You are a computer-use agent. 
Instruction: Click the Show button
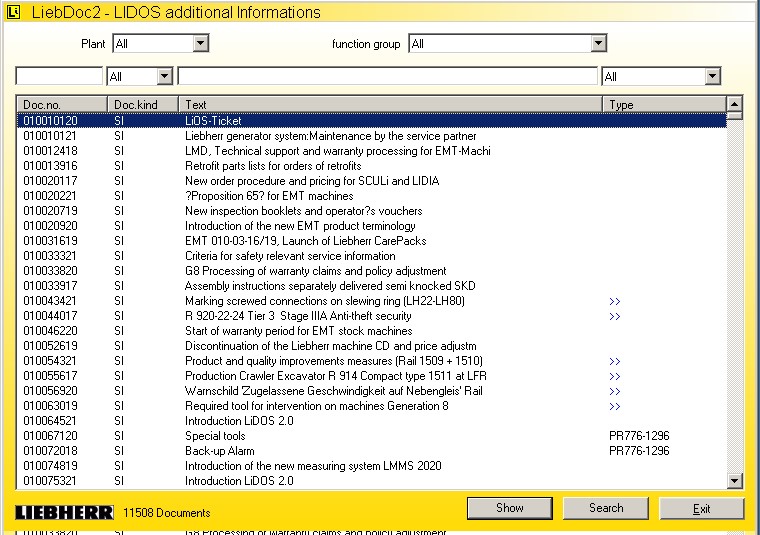(x=509, y=508)
